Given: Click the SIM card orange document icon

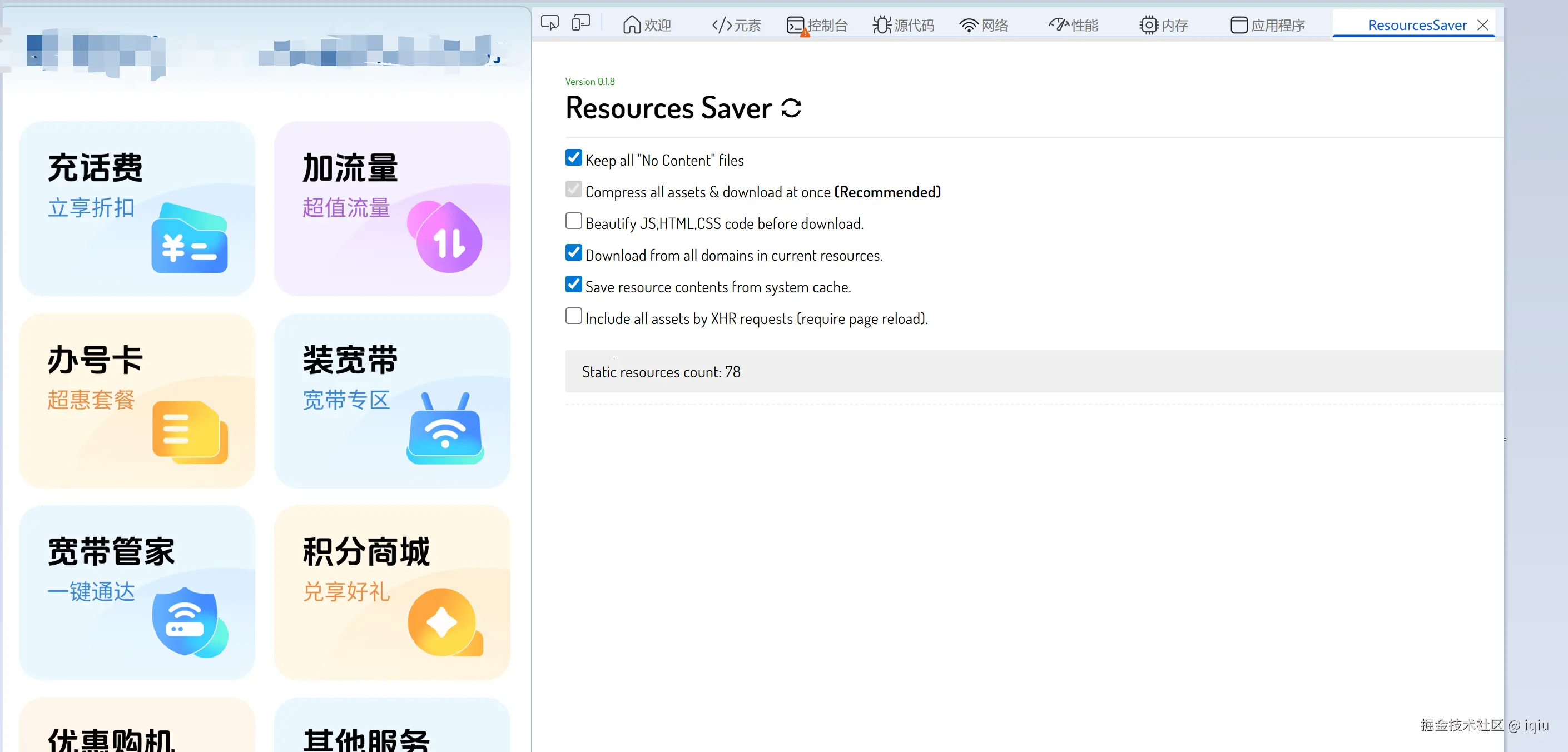Looking at the screenshot, I should click(189, 431).
